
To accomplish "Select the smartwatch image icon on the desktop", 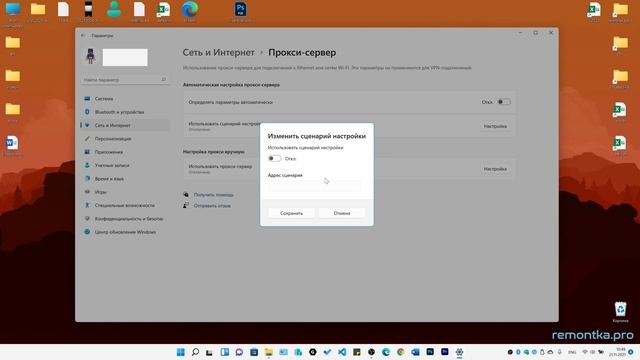I will (x=88, y=10).
